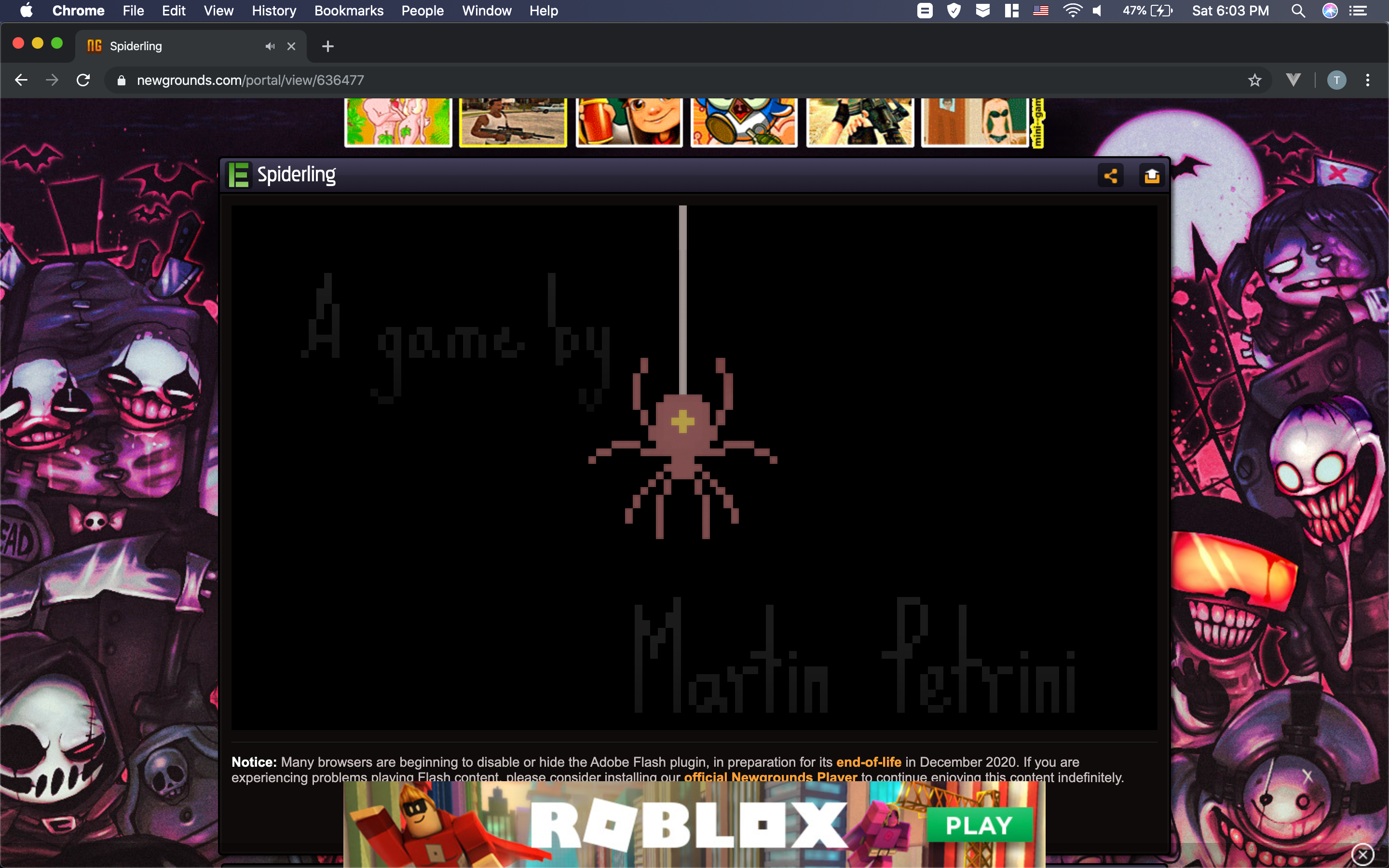Click the battery status icon
This screenshot has height=868, width=1389.
pyautogui.click(x=1162, y=10)
